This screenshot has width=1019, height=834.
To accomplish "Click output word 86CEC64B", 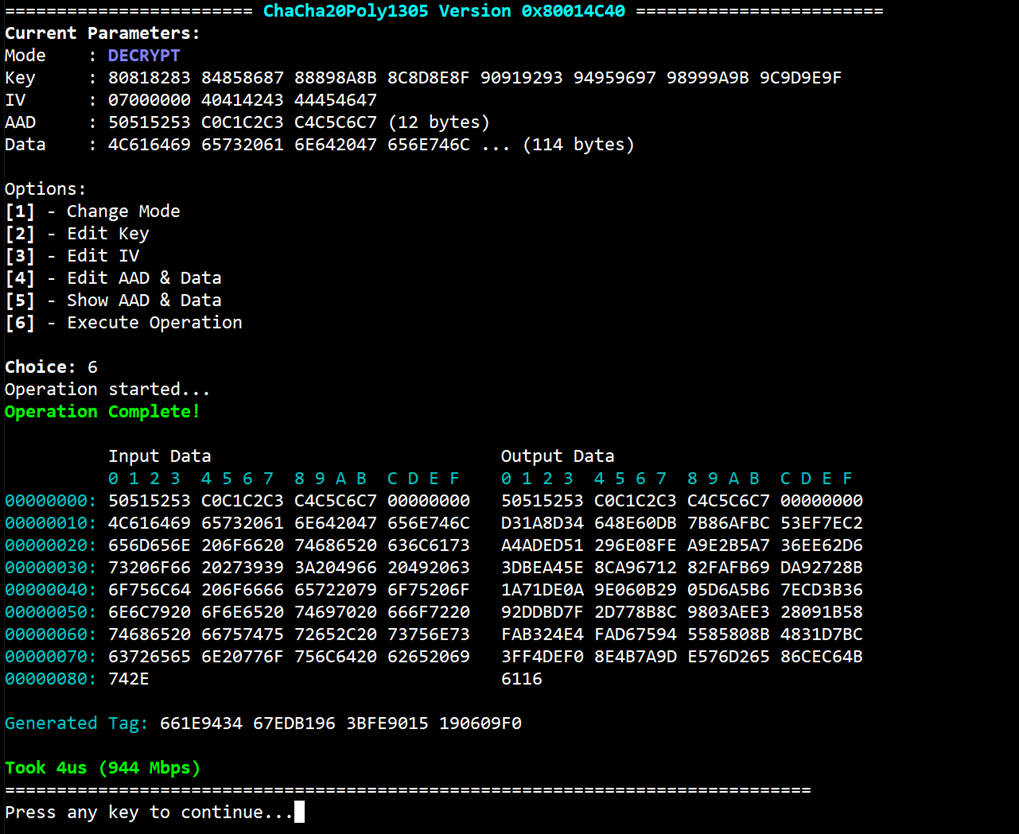I will (821, 657).
